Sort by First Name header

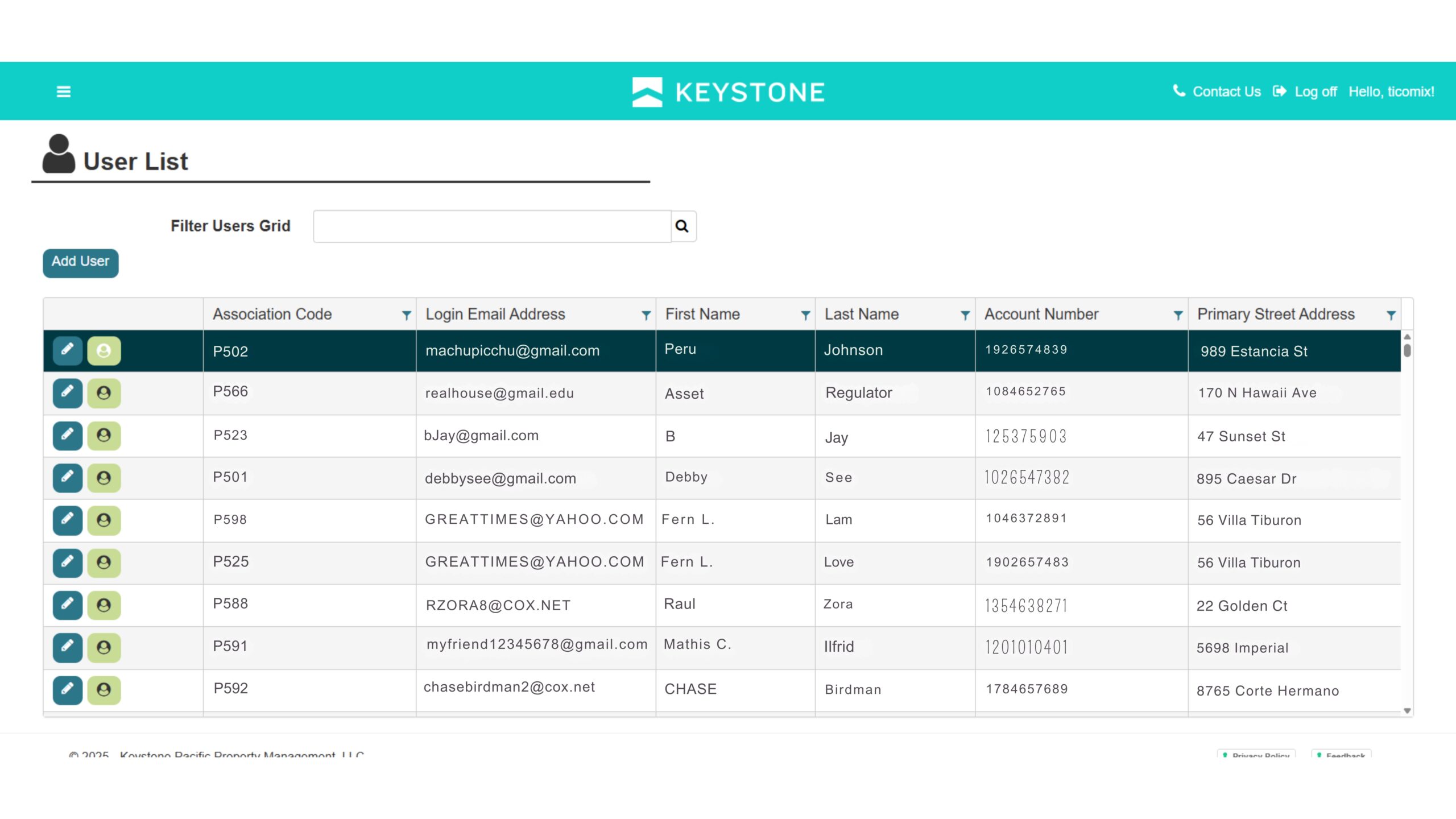(x=702, y=314)
